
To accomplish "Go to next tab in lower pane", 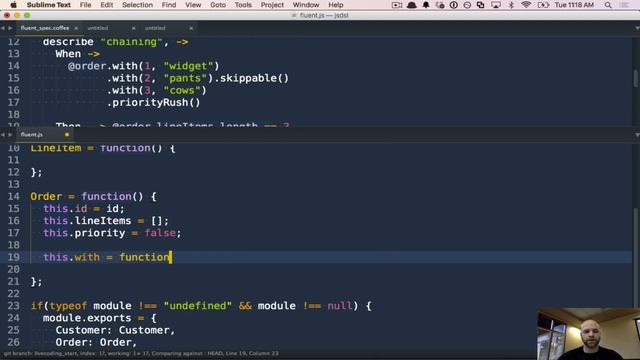I will 10,135.
